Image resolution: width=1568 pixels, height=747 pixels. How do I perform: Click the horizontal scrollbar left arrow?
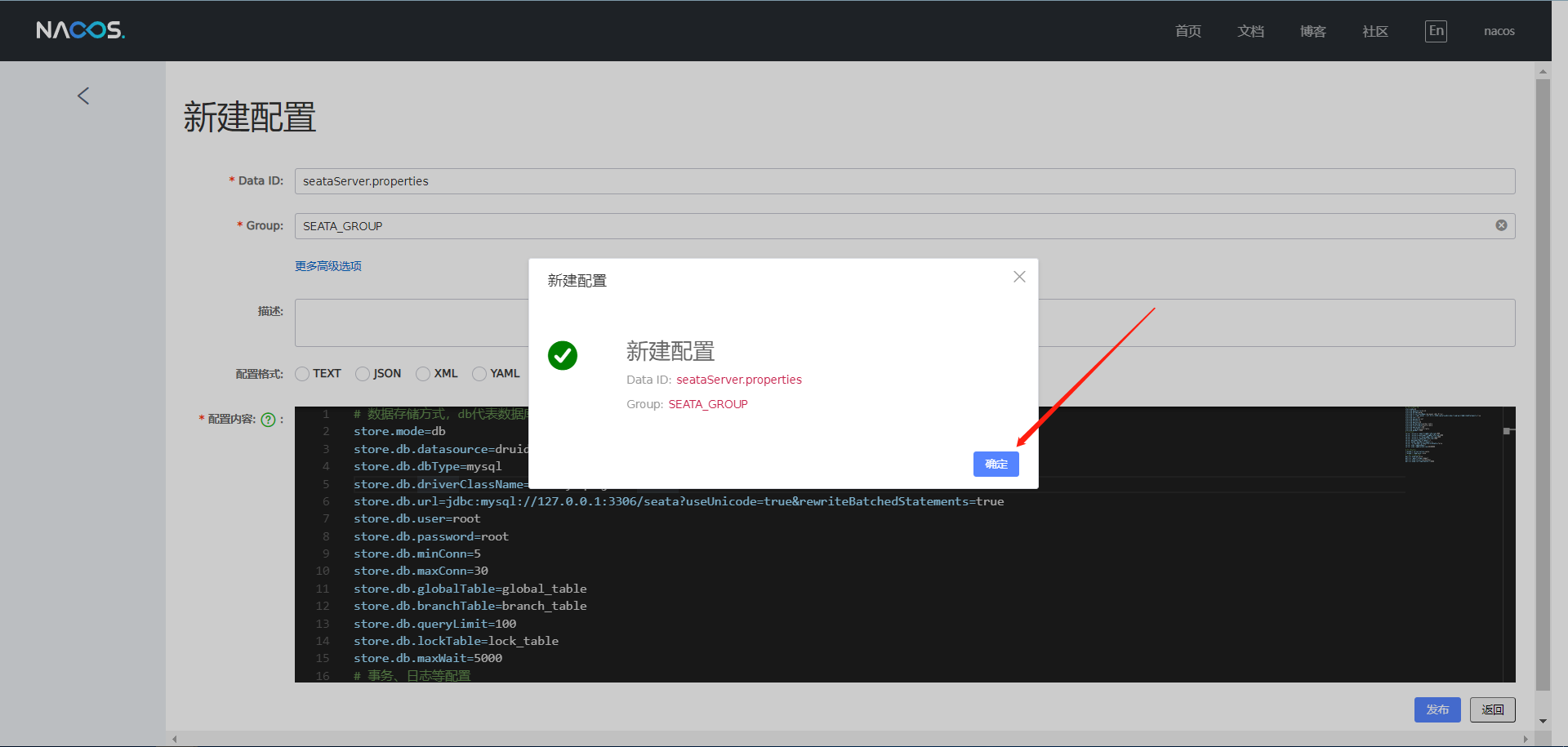pyautogui.click(x=175, y=739)
